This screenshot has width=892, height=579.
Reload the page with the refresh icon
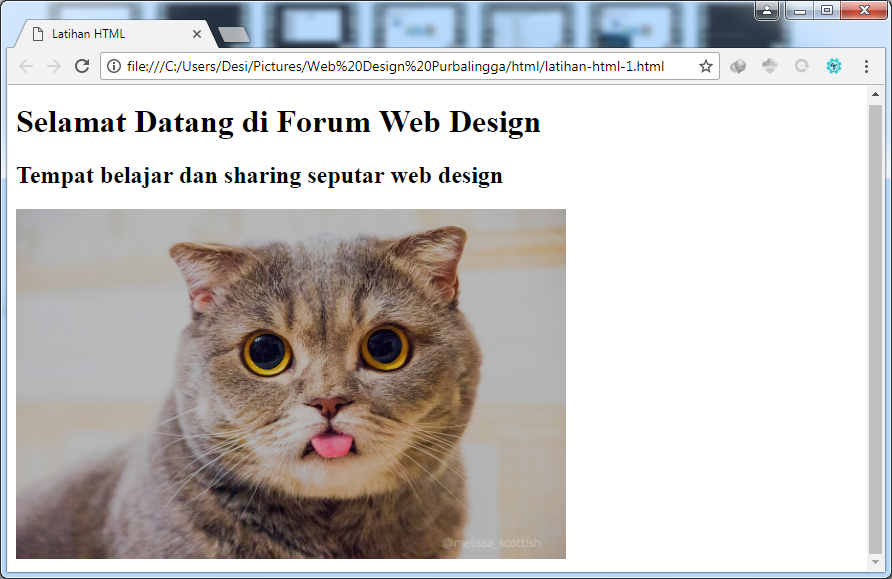coord(82,66)
